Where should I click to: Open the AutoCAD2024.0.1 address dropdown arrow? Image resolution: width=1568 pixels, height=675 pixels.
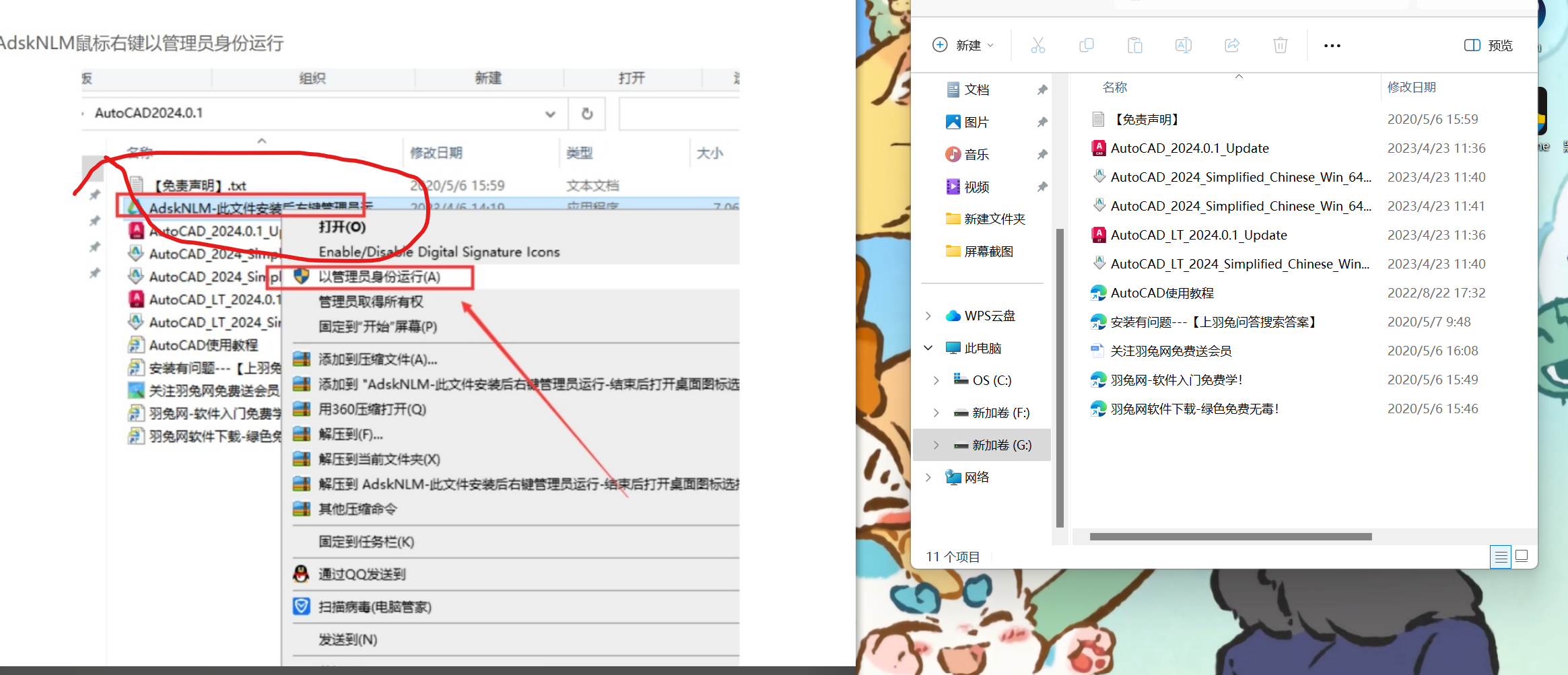click(x=550, y=114)
